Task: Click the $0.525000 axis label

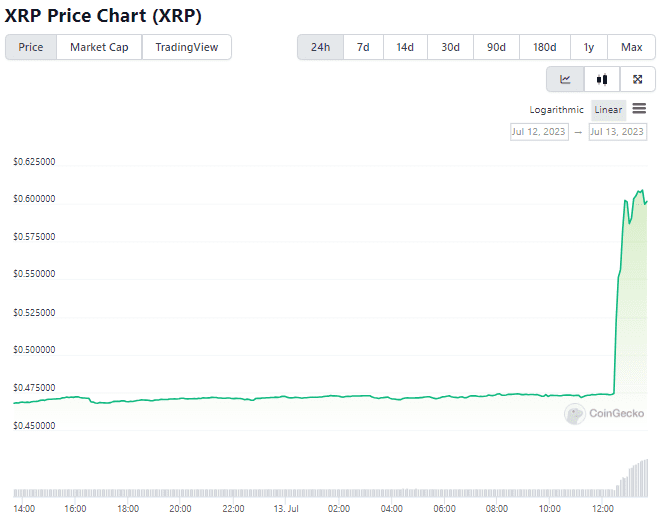Action: point(34,312)
